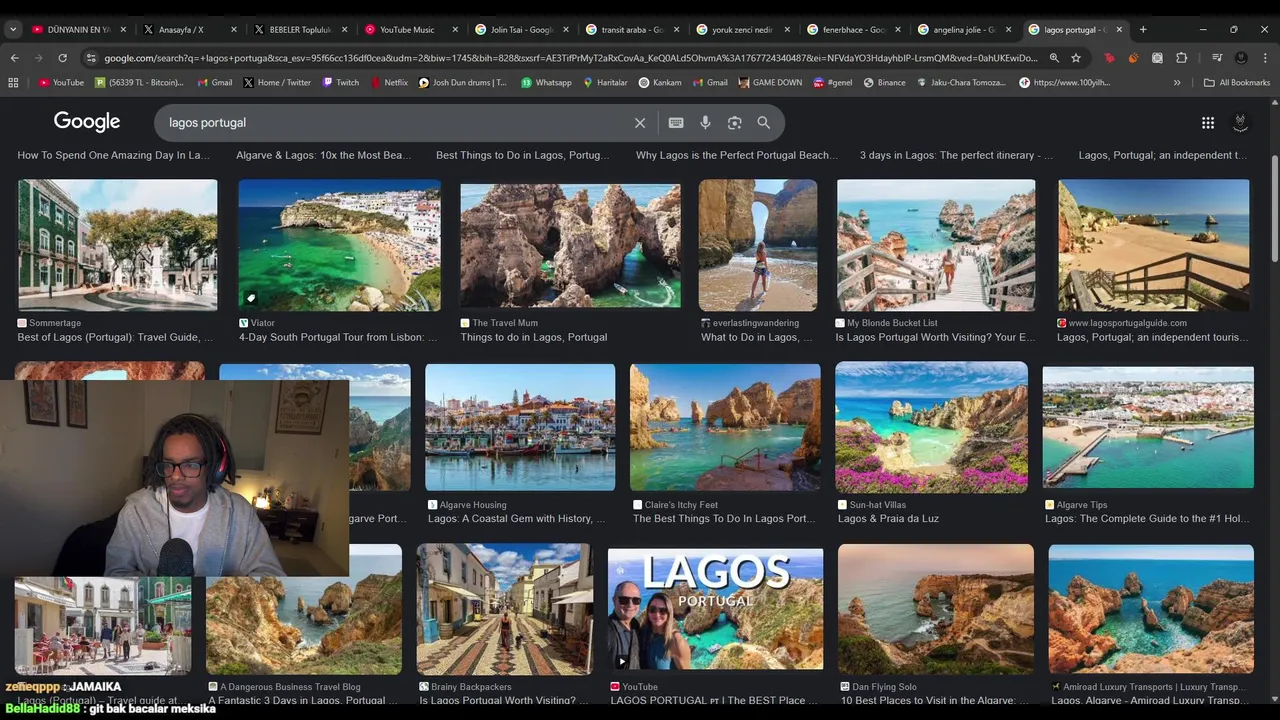
Task: Open the Chrome three-dot menu
Action: pos(1265,58)
